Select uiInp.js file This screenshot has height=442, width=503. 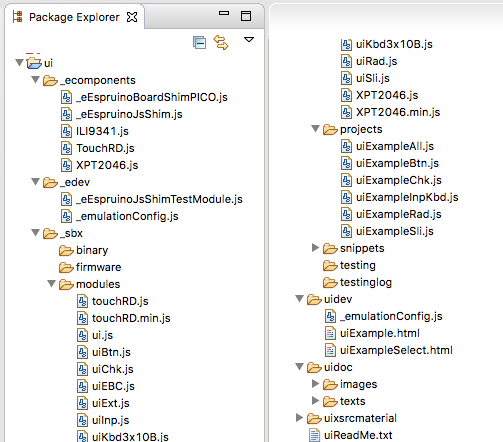(111, 420)
